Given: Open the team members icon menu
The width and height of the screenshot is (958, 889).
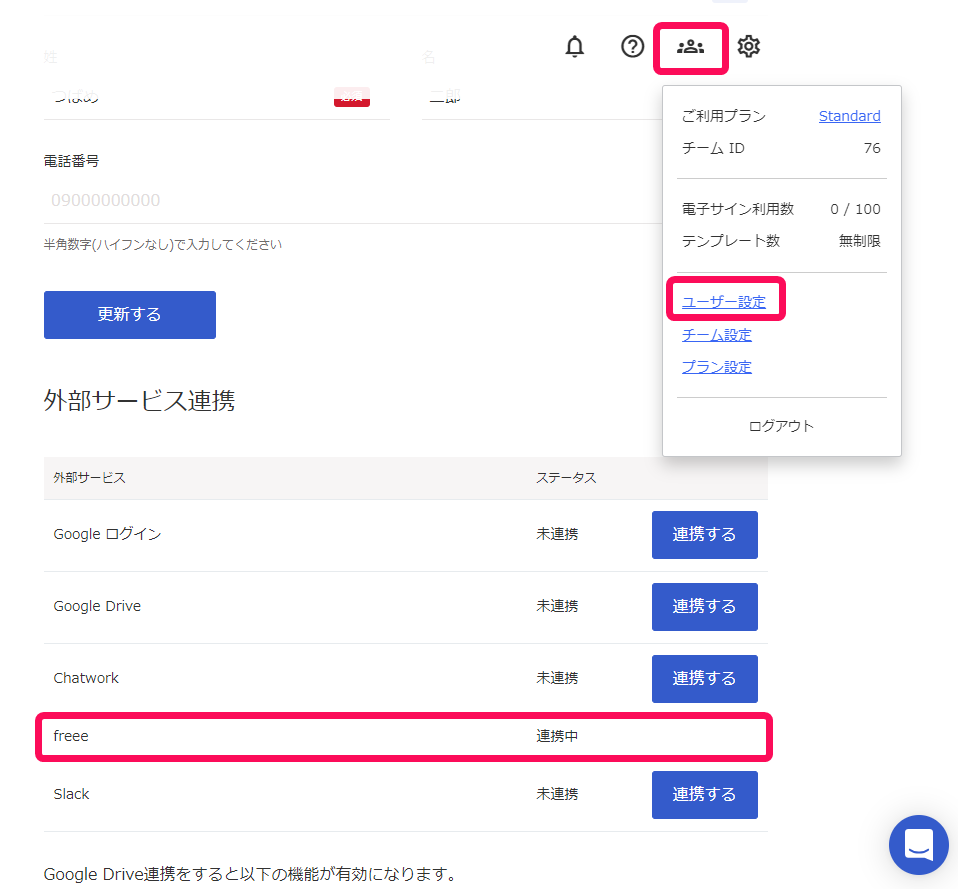Looking at the screenshot, I should 690,47.
